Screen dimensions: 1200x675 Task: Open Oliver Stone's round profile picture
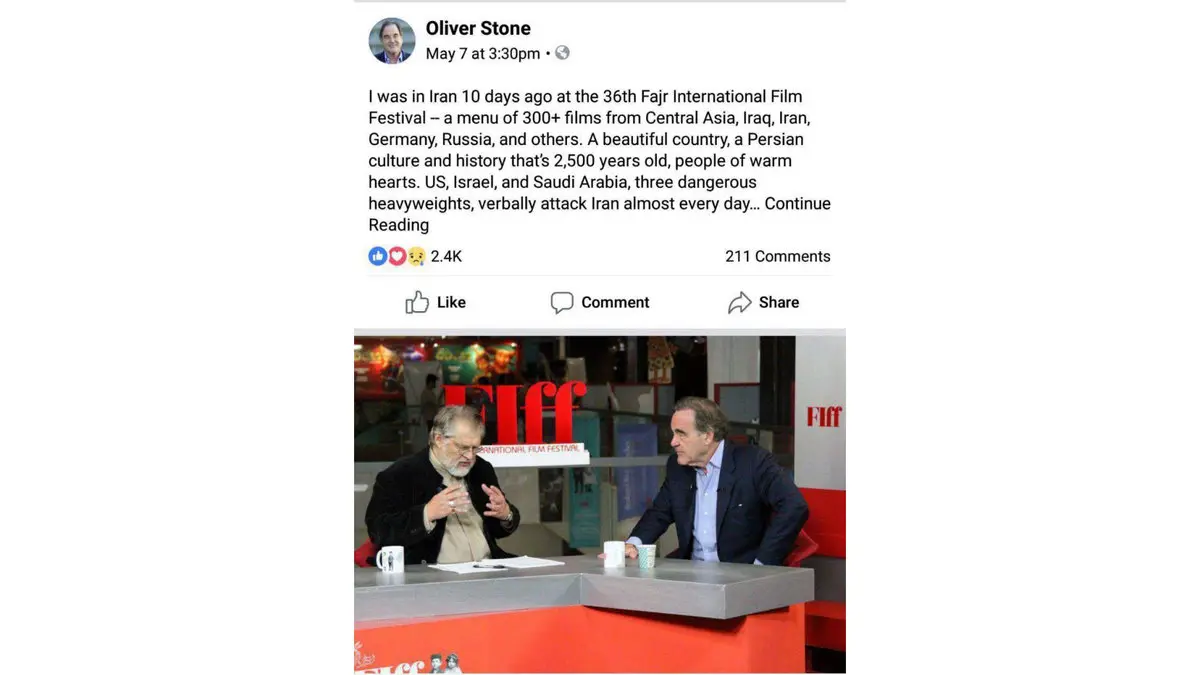point(392,41)
